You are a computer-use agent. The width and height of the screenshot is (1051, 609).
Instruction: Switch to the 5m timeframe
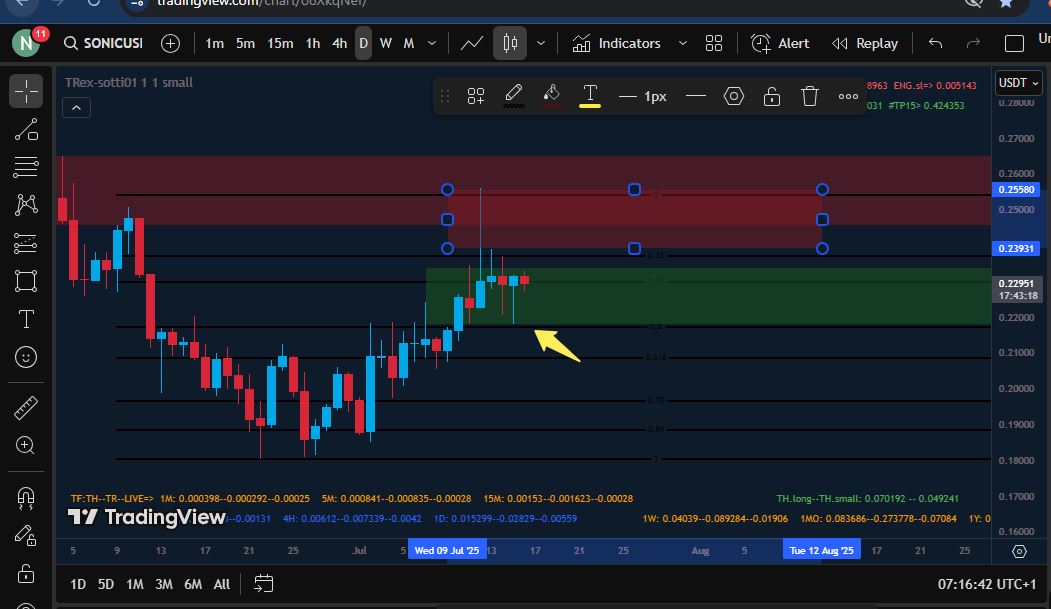tap(245, 44)
